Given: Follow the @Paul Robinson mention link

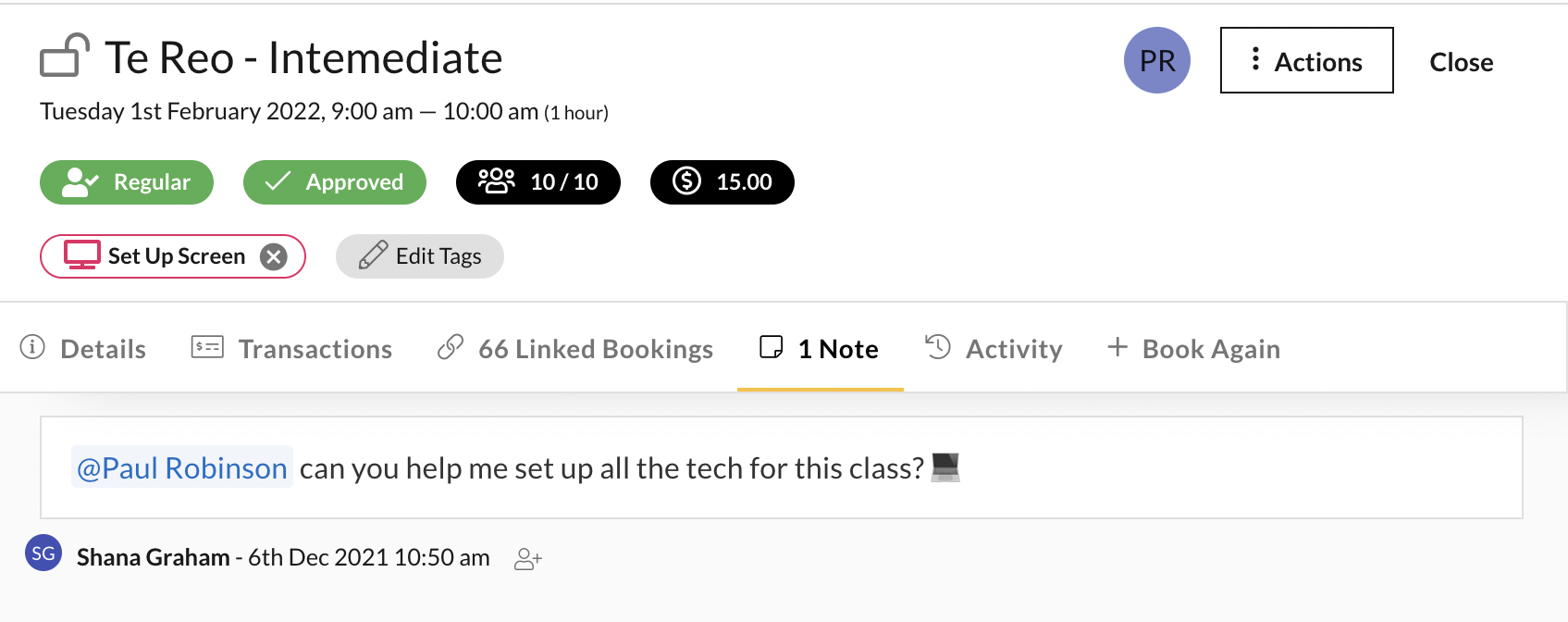Looking at the screenshot, I should pos(182,467).
